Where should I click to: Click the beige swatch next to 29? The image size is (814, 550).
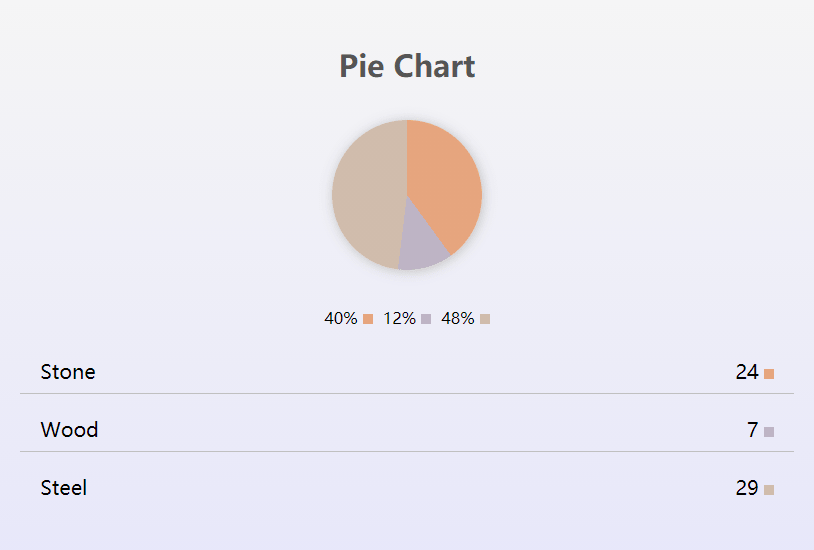point(769,490)
